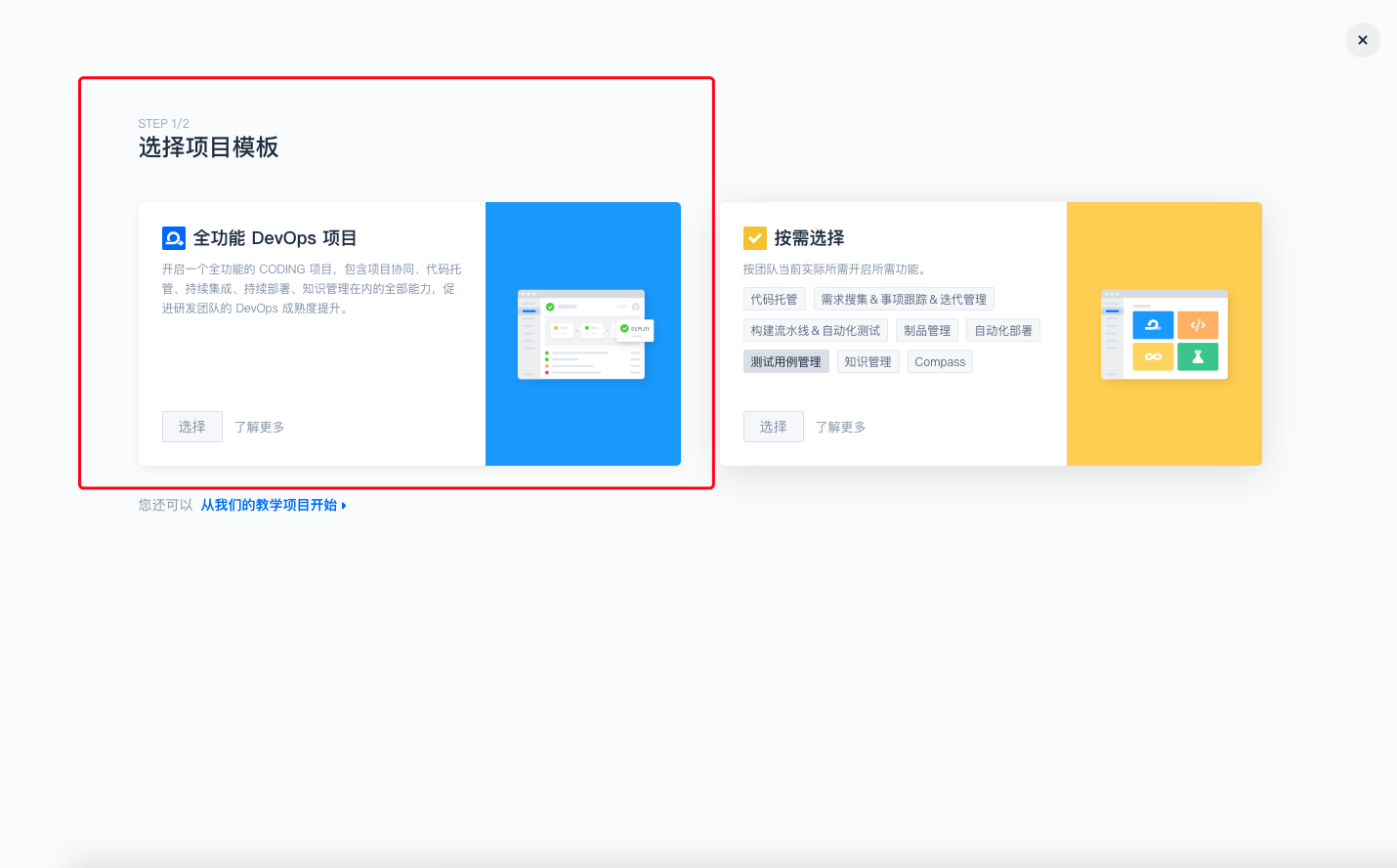
Task: Click the blue DevOps project logo icon
Action: [x=174, y=238]
